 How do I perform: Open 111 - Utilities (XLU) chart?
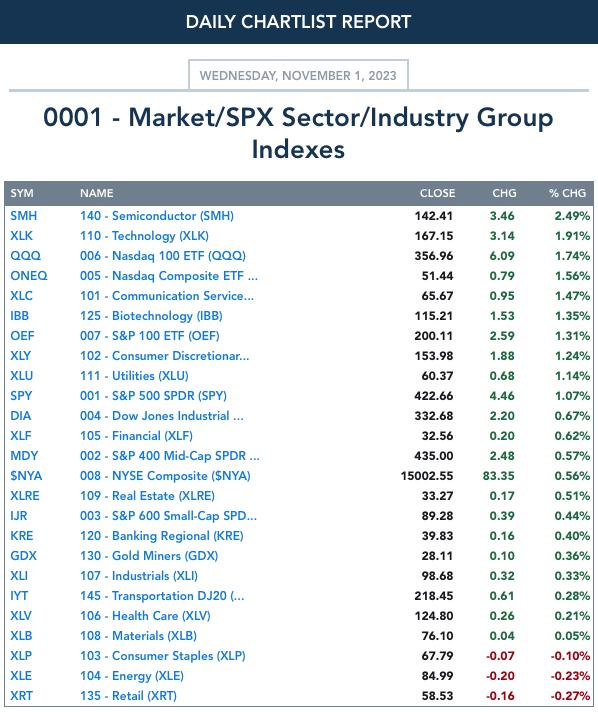pyautogui.click(x=134, y=376)
